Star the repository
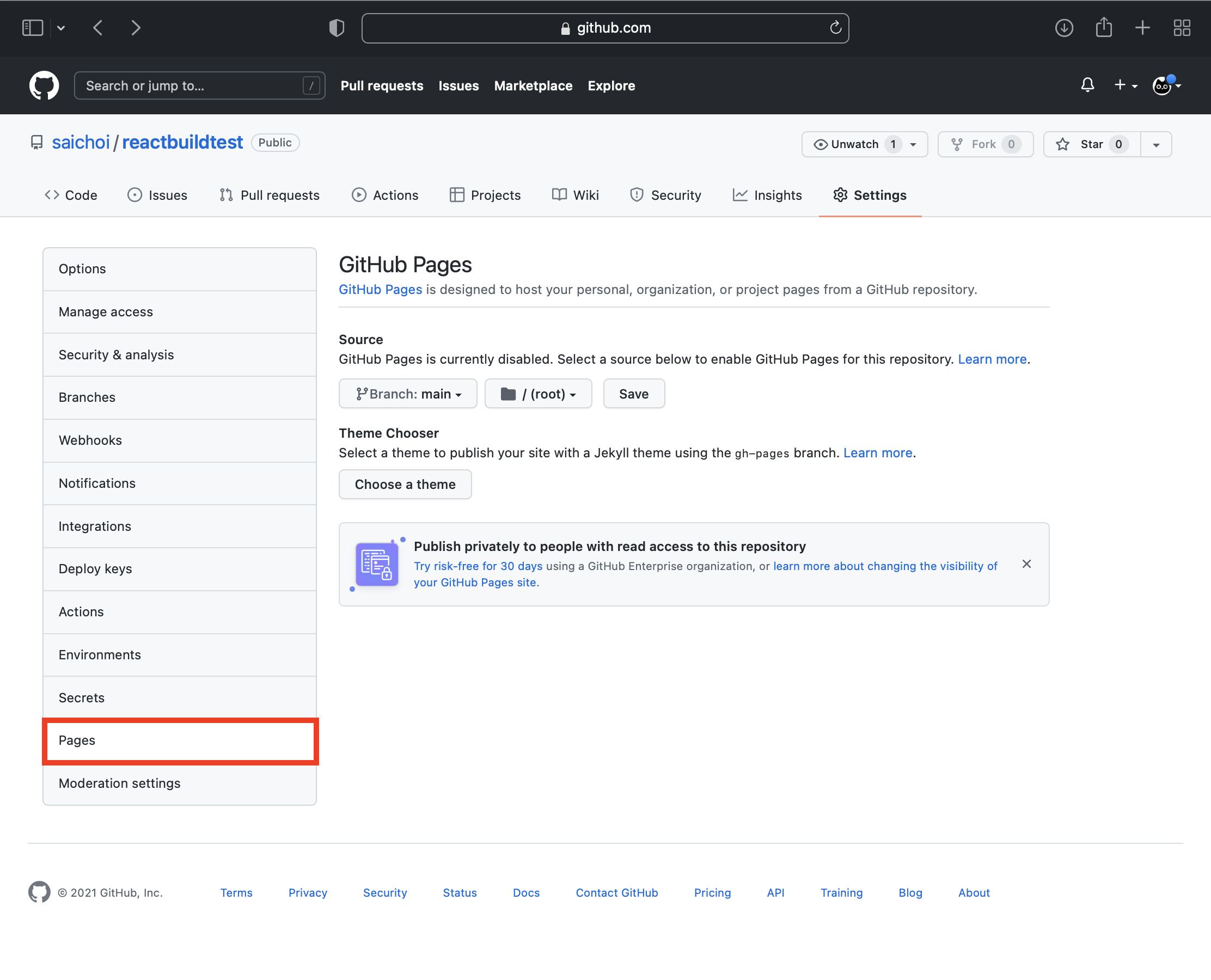This screenshot has width=1211, height=980. pyautogui.click(x=1091, y=144)
